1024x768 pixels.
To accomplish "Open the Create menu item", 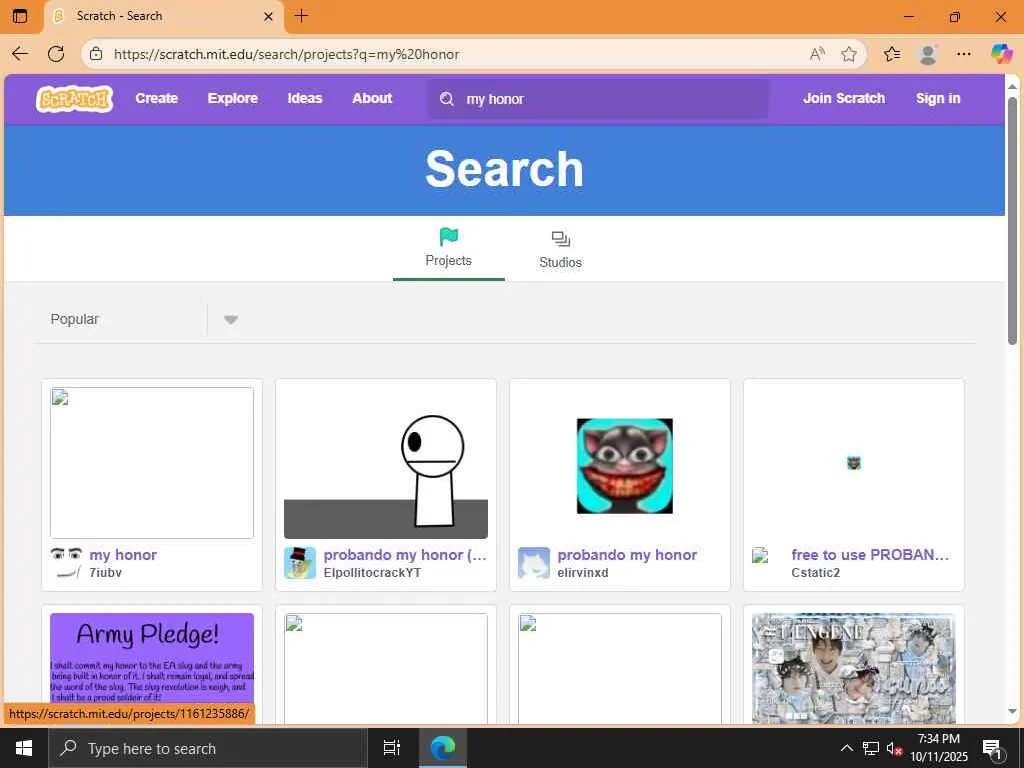I will (157, 98).
